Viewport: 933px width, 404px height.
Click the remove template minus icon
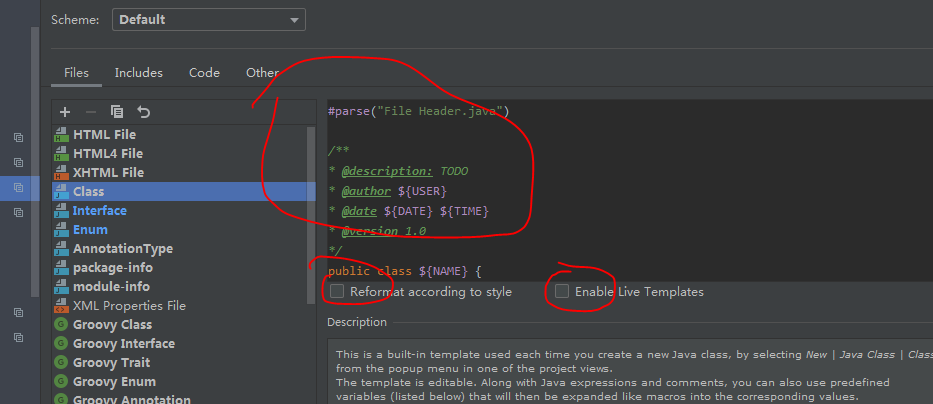click(90, 112)
